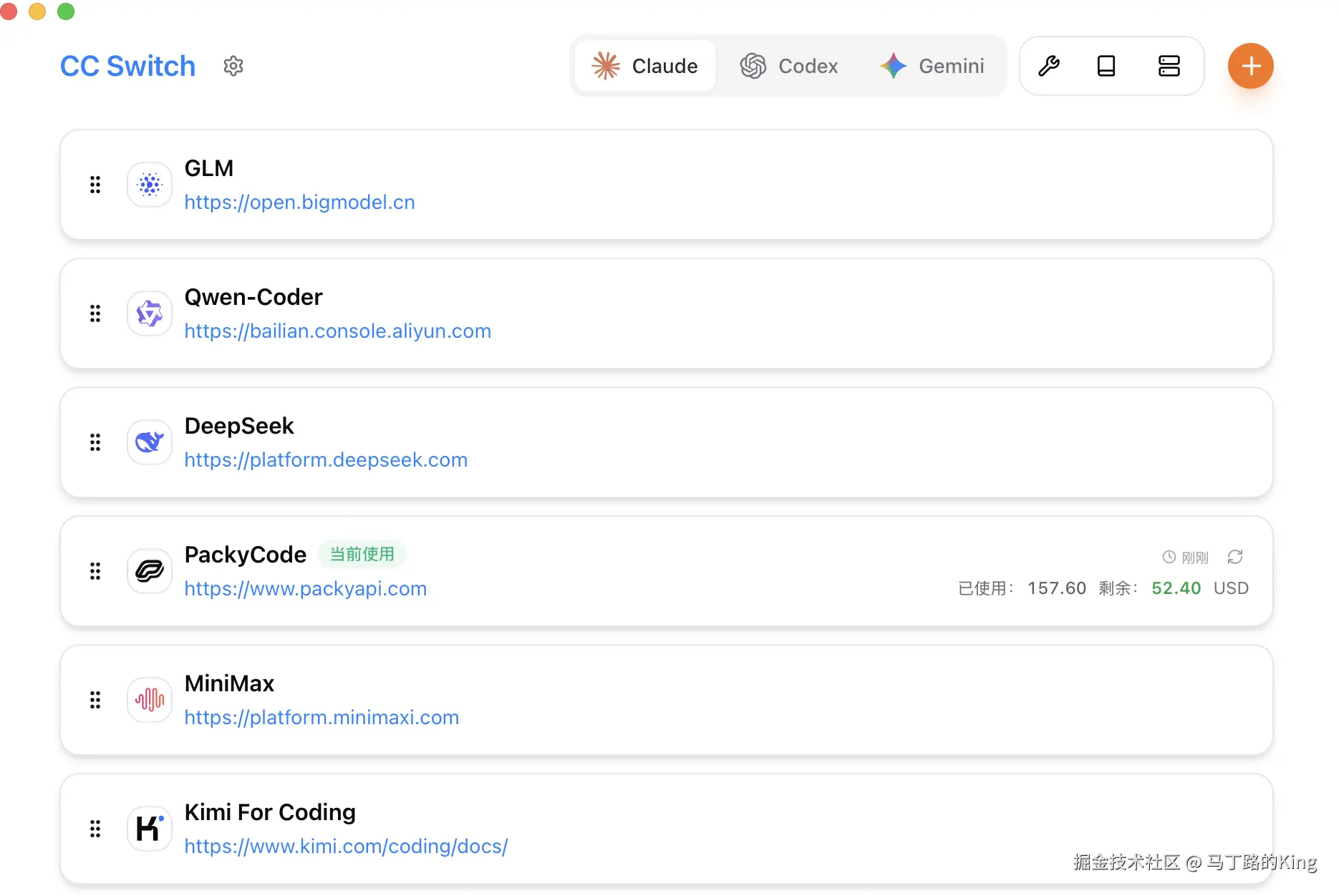
Task: Click the PackyCode drag handle
Action: pyautogui.click(x=95, y=571)
